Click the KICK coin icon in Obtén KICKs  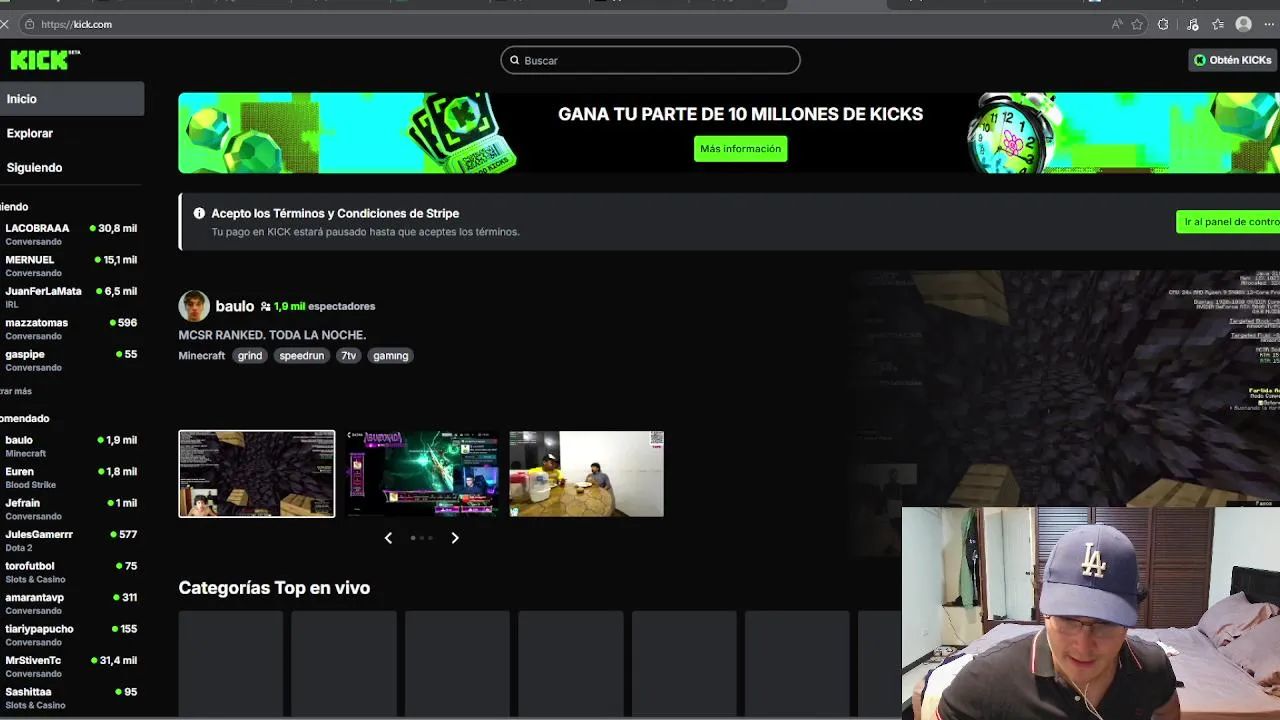tap(1200, 60)
